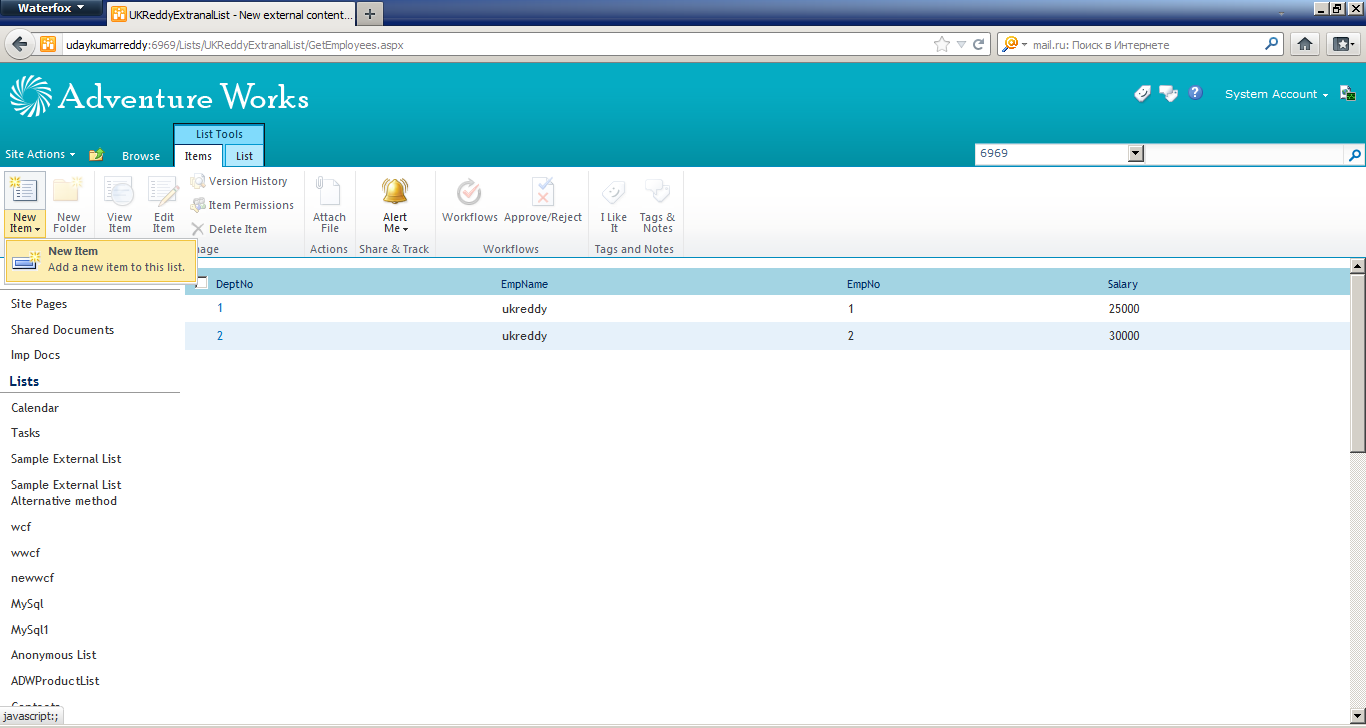
Task: Click the Approve/Reject icon
Action: tap(543, 190)
